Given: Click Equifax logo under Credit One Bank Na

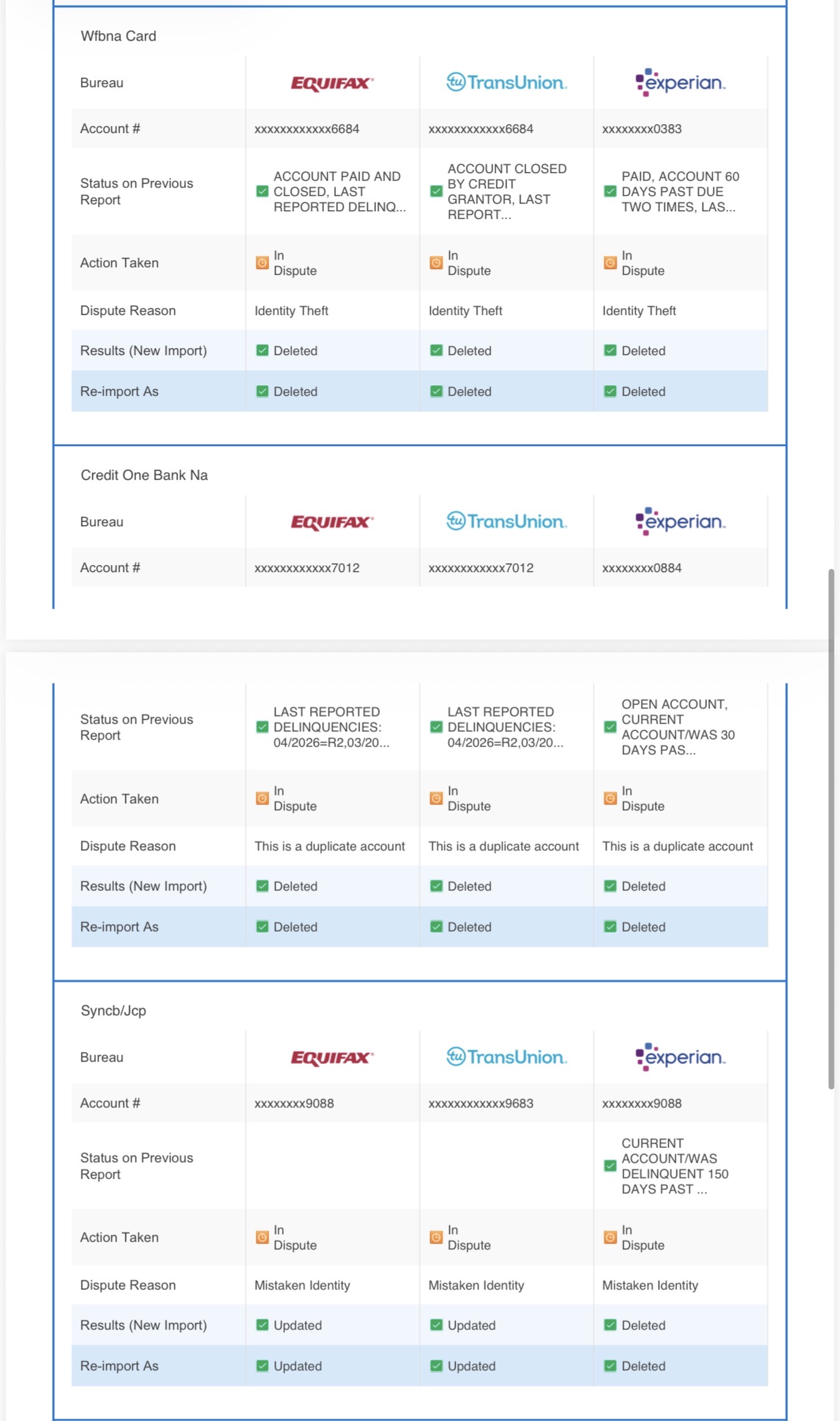Looking at the screenshot, I should [332, 522].
